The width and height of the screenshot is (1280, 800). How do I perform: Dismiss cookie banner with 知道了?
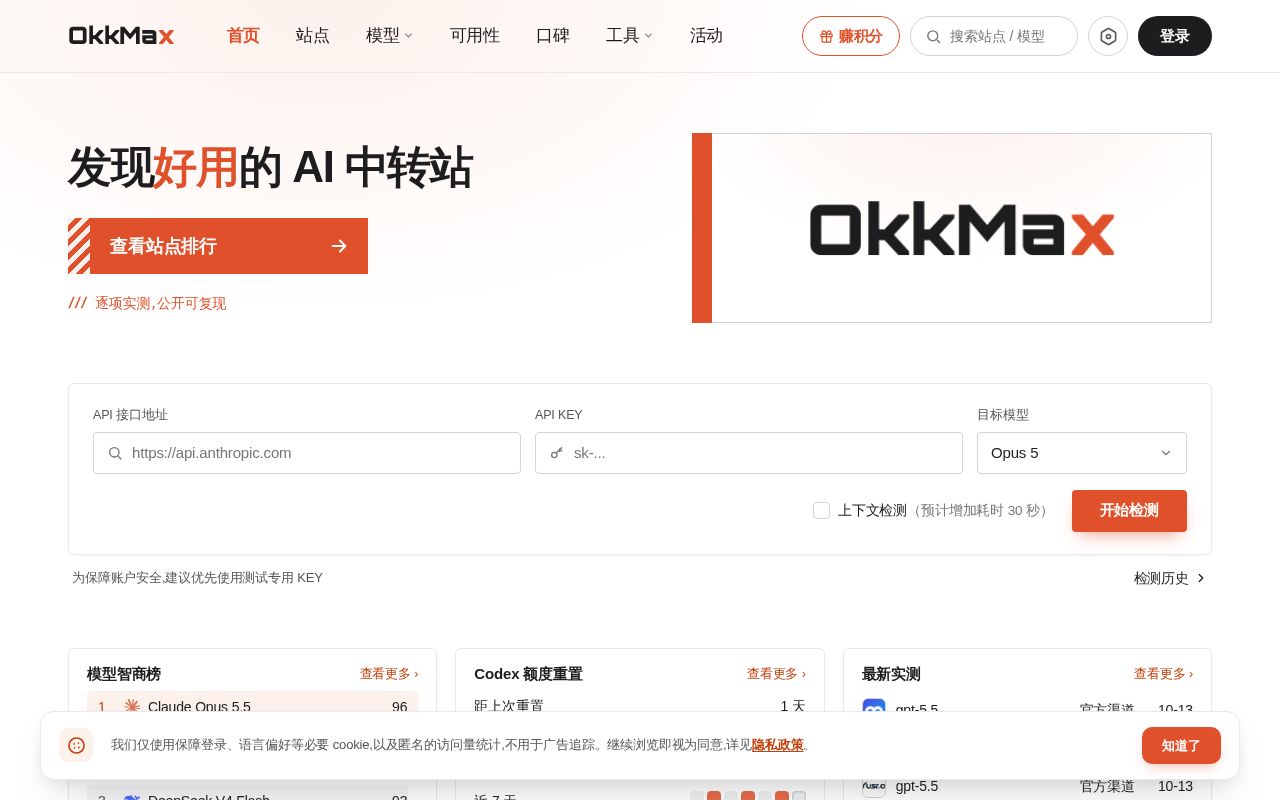[x=1181, y=745]
